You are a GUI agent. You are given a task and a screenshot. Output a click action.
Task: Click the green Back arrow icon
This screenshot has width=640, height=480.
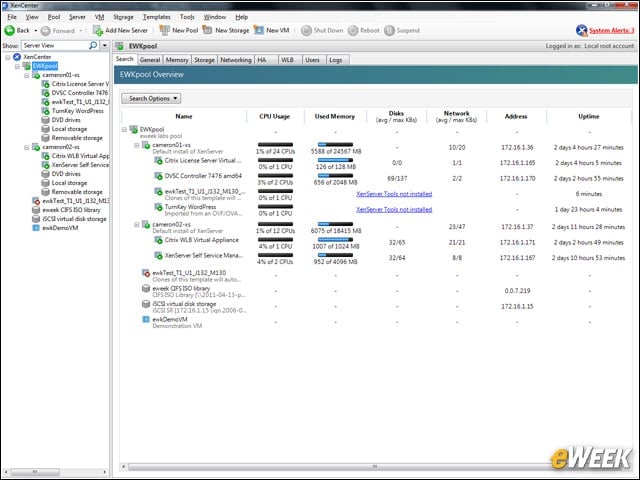[x=9, y=31]
